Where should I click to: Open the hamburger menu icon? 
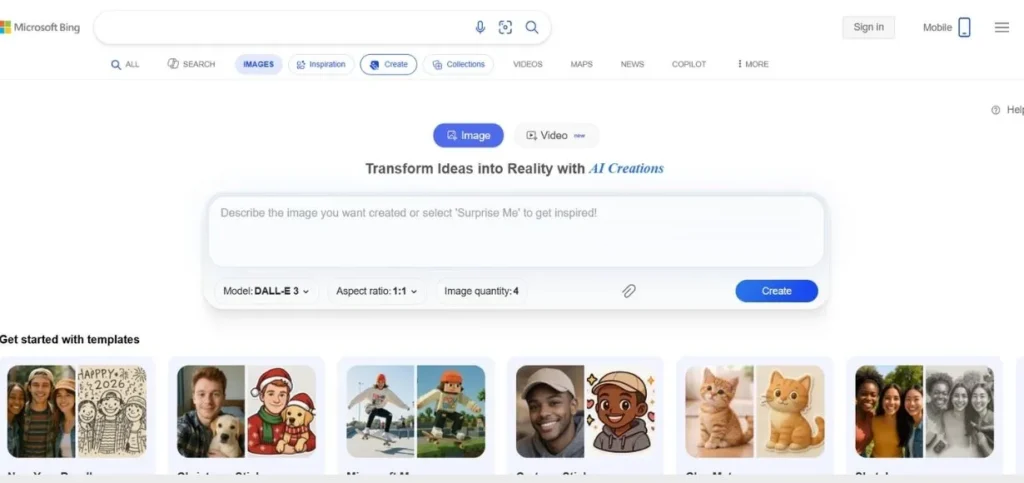point(1002,27)
